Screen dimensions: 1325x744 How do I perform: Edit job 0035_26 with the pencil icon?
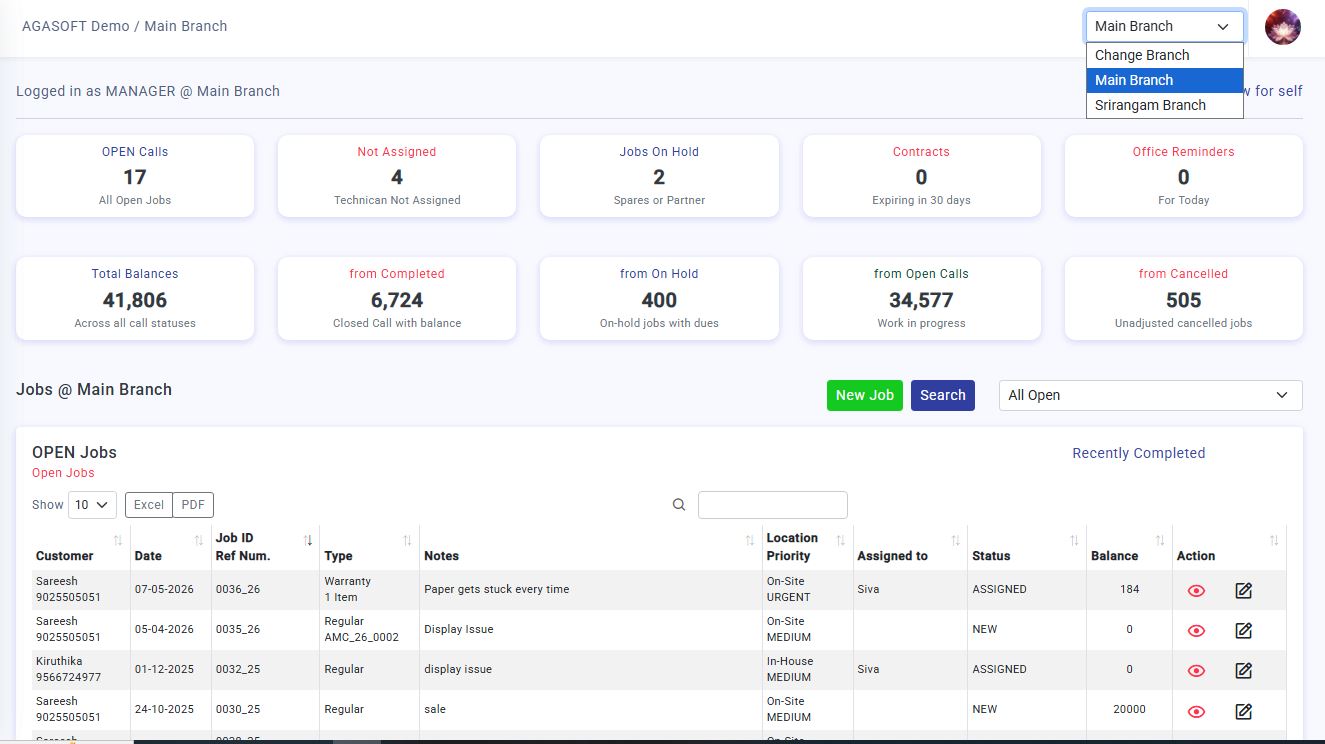(x=1243, y=630)
